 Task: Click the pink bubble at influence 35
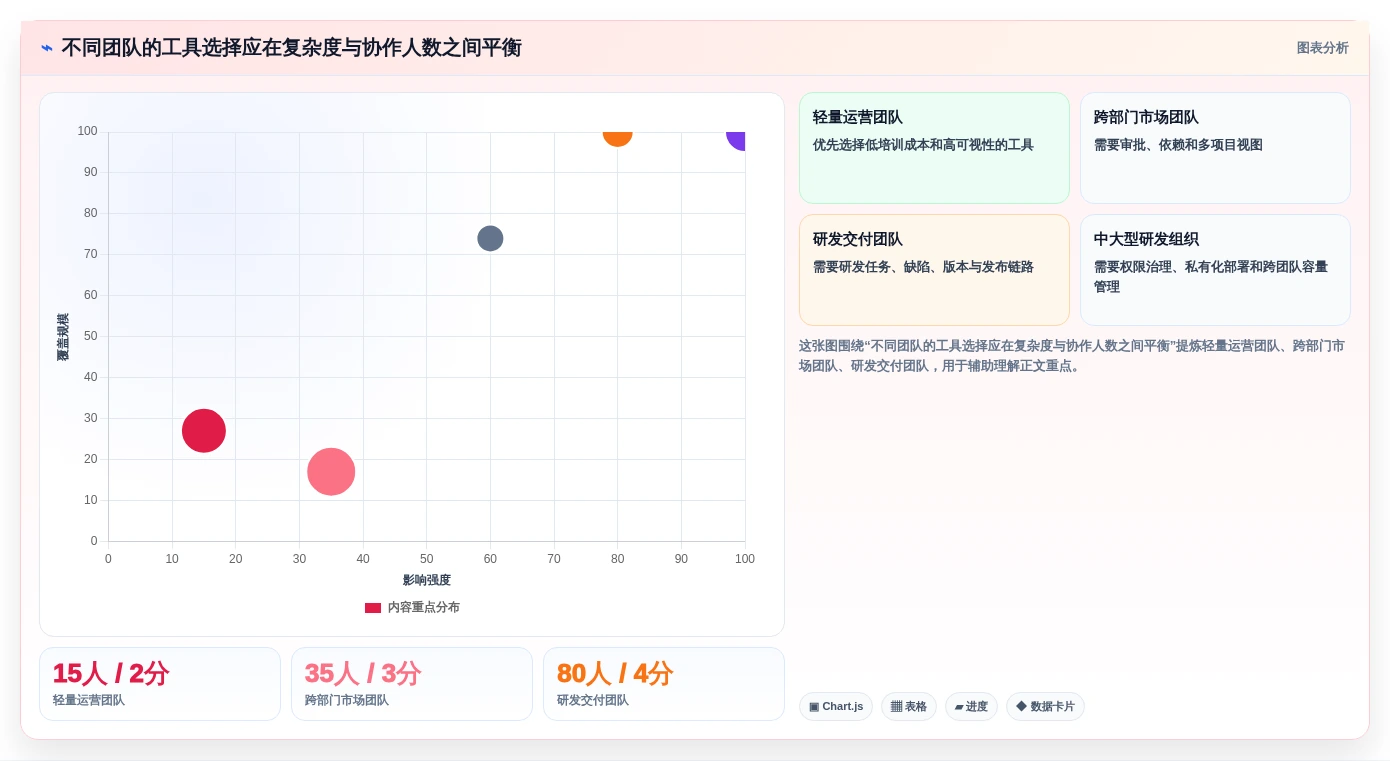[331, 472]
